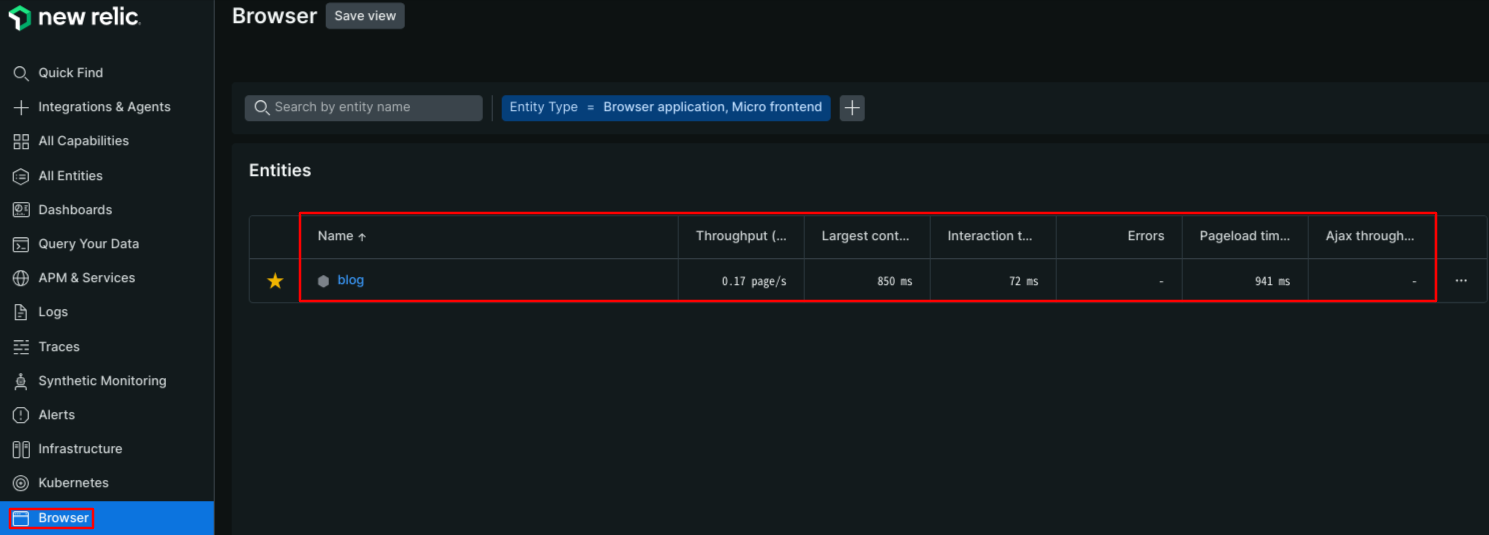
Task: Click the All Entities hexagon icon
Action: [x=20, y=176]
